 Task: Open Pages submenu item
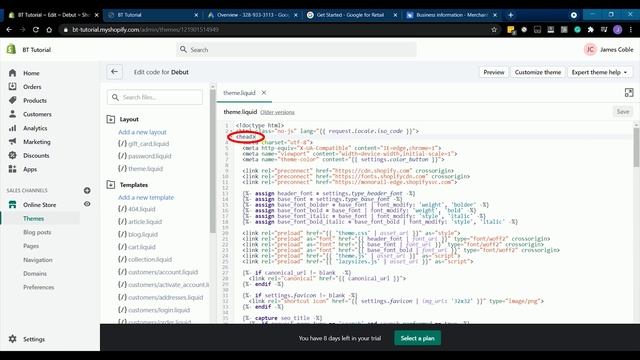tap(31, 246)
